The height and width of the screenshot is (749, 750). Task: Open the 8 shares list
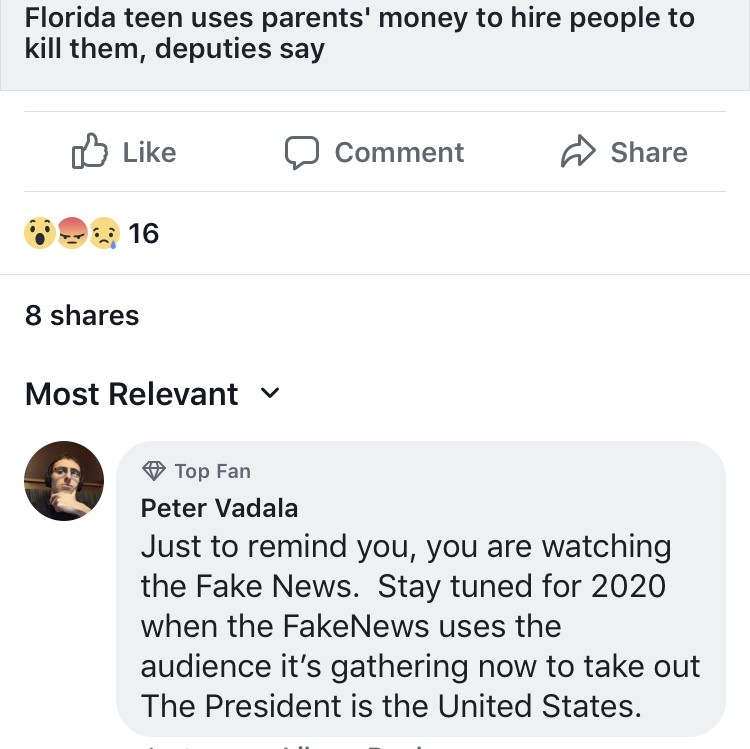tap(82, 315)
